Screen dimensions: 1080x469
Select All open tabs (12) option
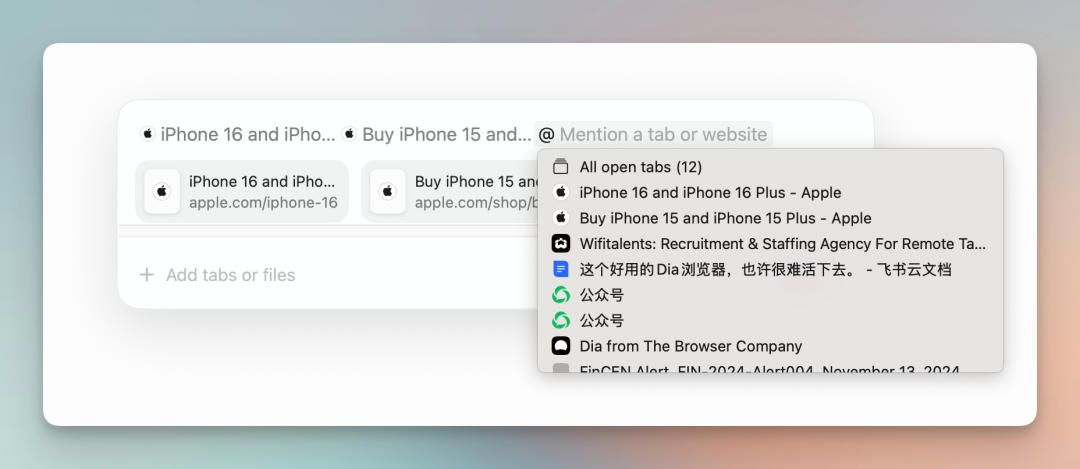pyautogui.click(x=770, y=167)
